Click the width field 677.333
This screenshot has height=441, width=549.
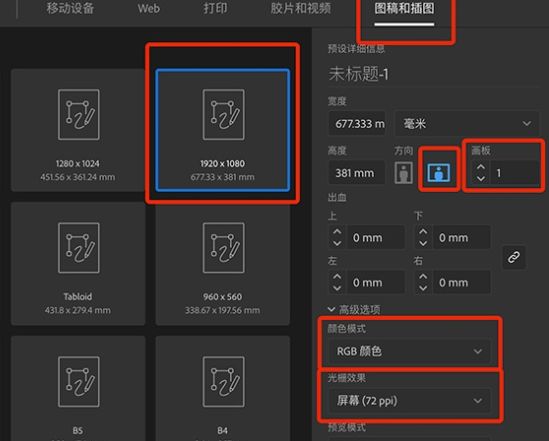coord(357,124)
